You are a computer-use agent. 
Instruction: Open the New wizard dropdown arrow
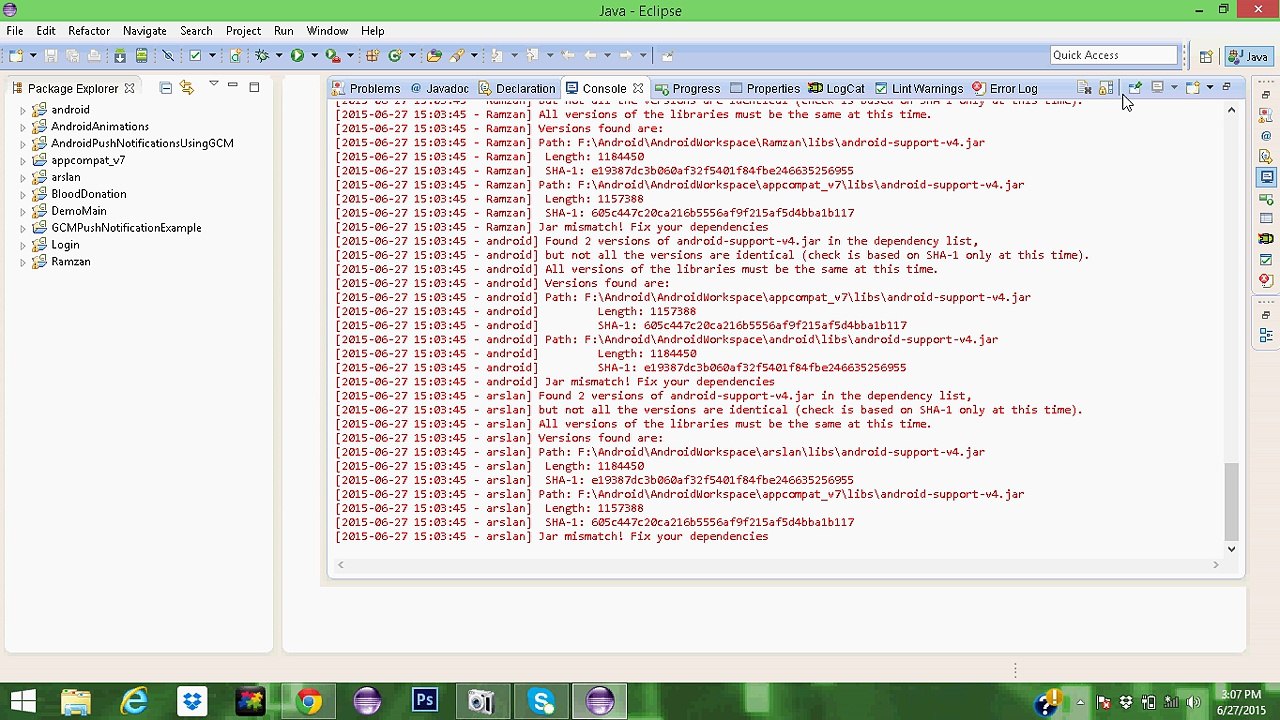pos(33,55)
